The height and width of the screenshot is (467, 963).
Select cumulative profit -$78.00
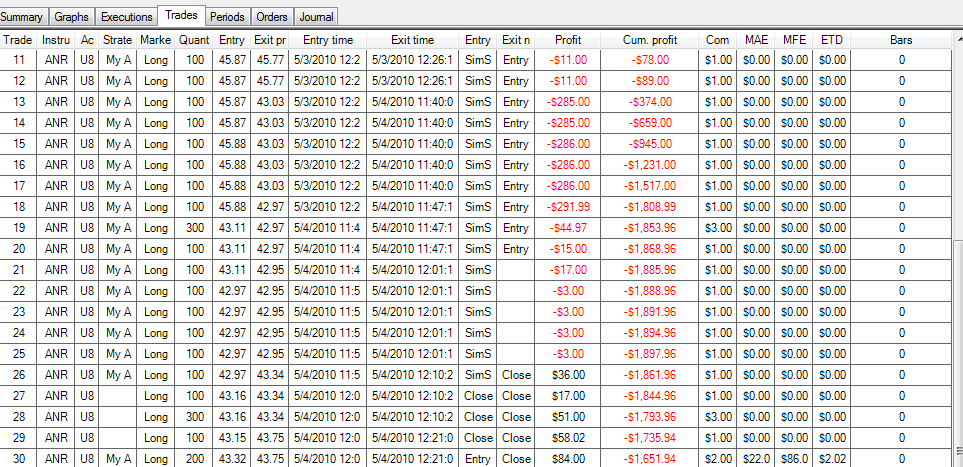click(650, 60)
